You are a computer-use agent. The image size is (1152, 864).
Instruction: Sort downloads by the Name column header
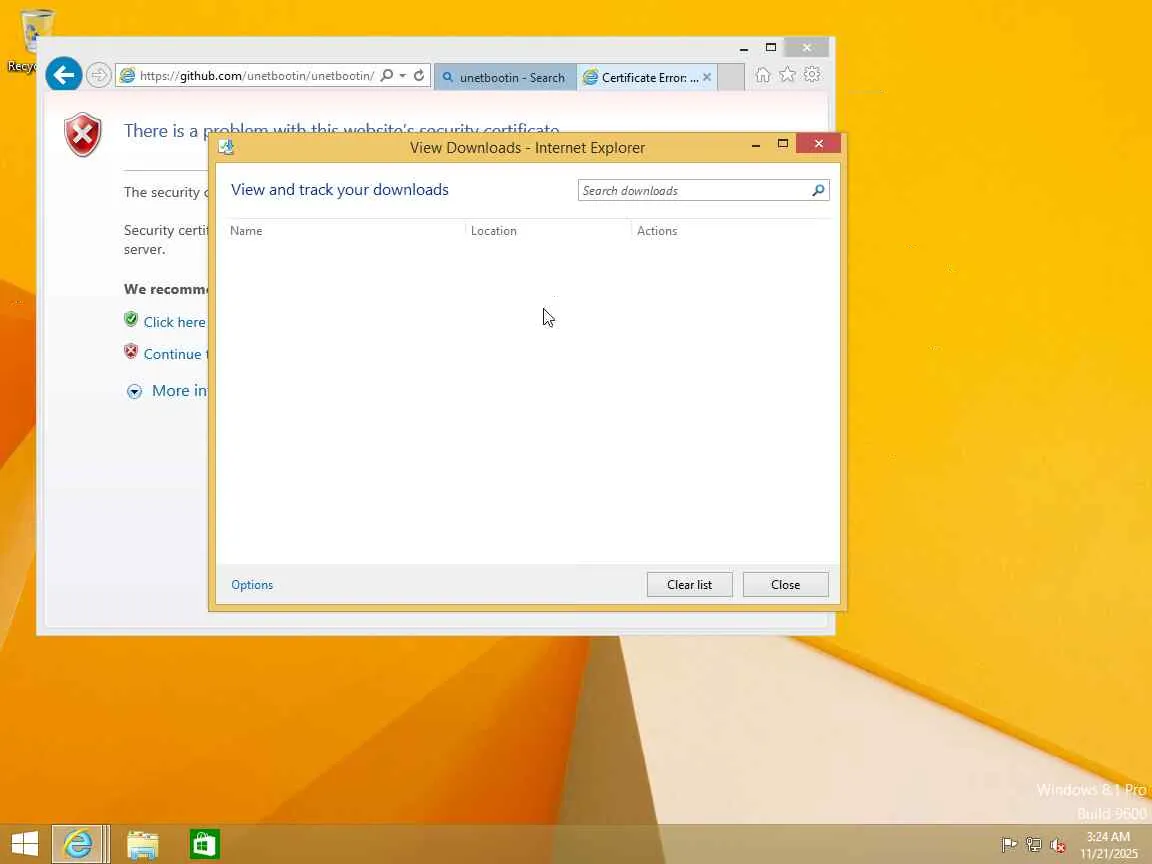click(x=245, y=231)
